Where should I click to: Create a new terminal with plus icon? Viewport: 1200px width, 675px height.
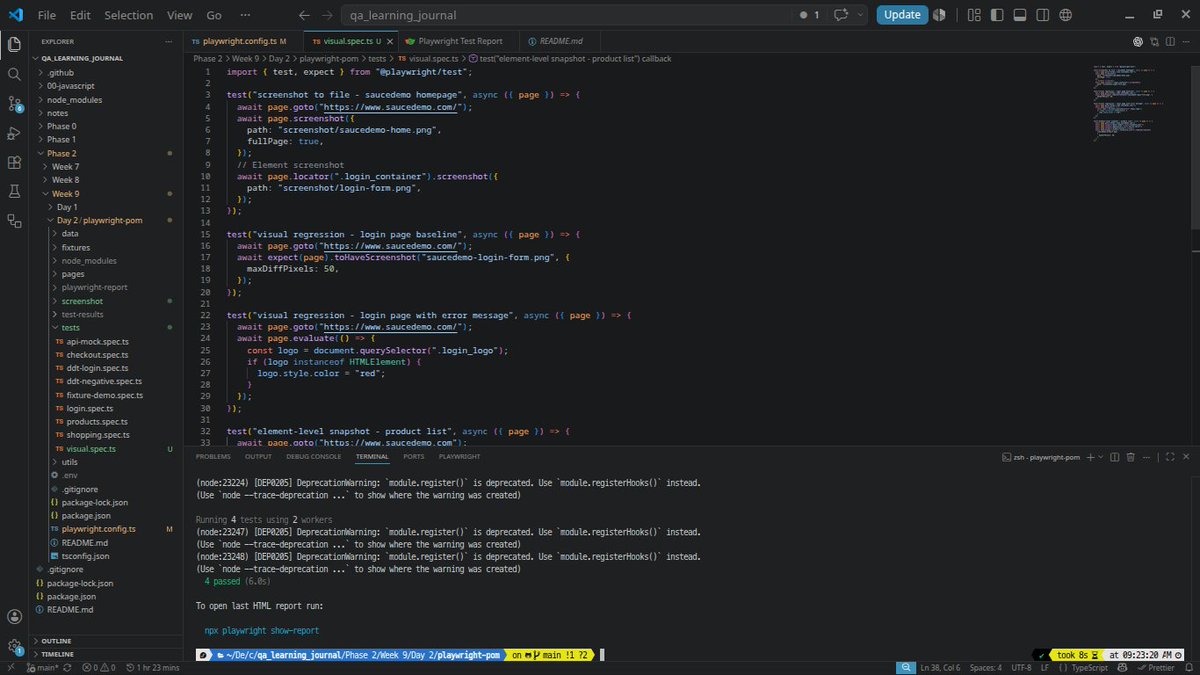click(x=1091, y=457)
